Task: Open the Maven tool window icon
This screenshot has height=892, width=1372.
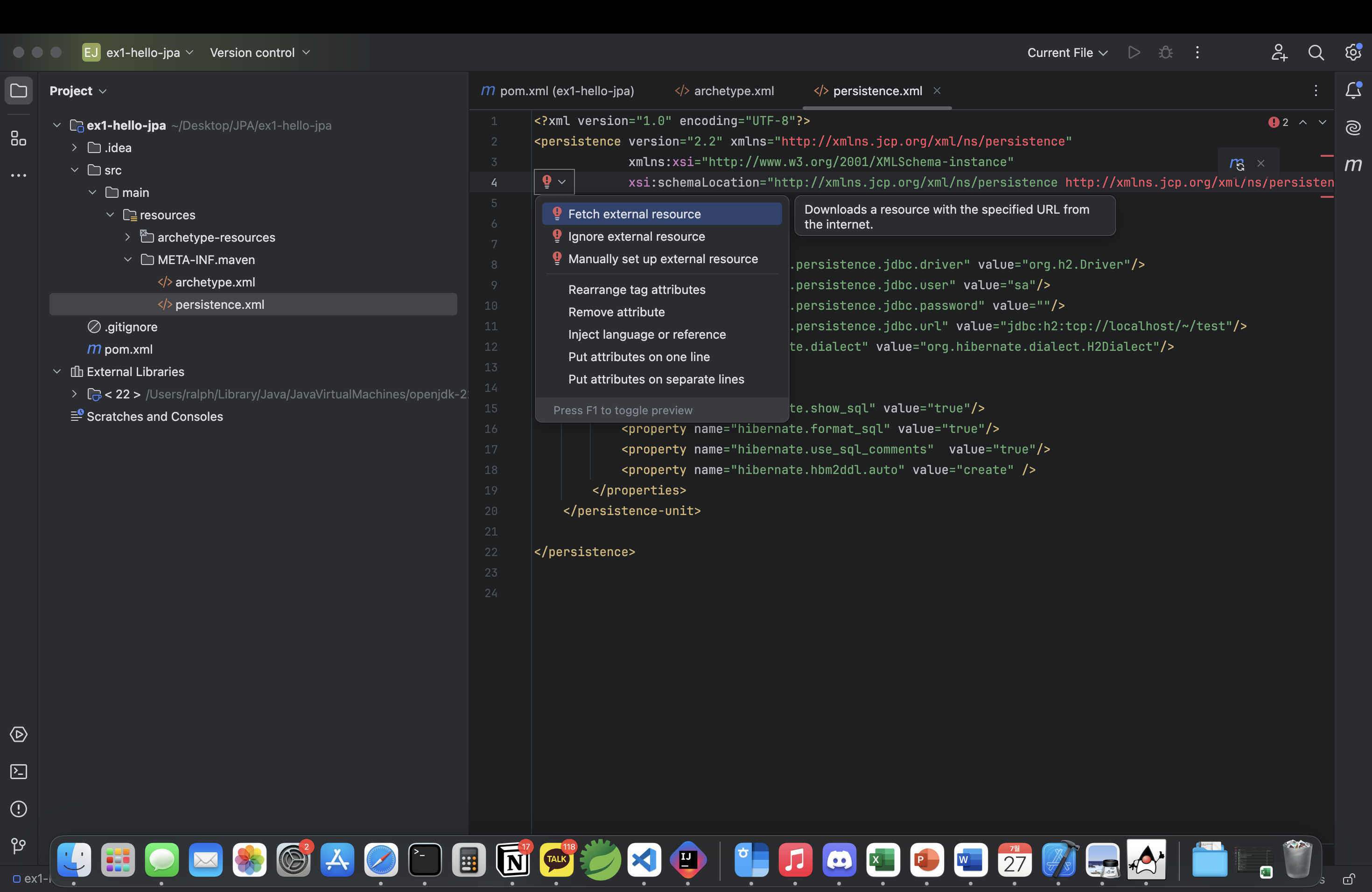Action: [x=1353, y=165]
